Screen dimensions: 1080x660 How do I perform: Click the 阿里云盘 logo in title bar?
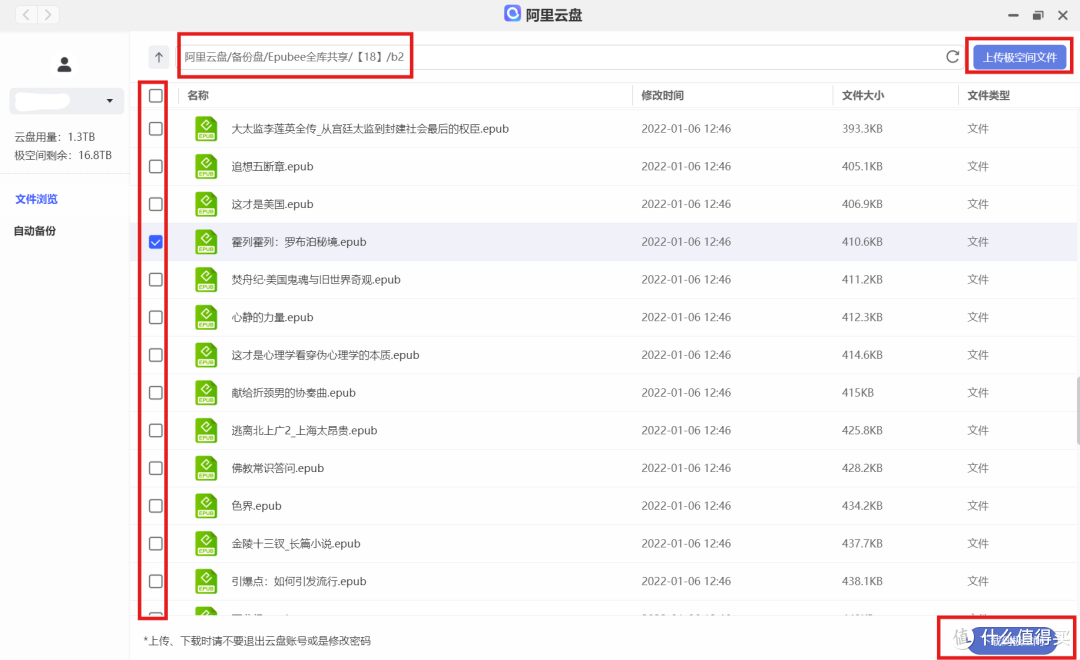coord(512,14)
